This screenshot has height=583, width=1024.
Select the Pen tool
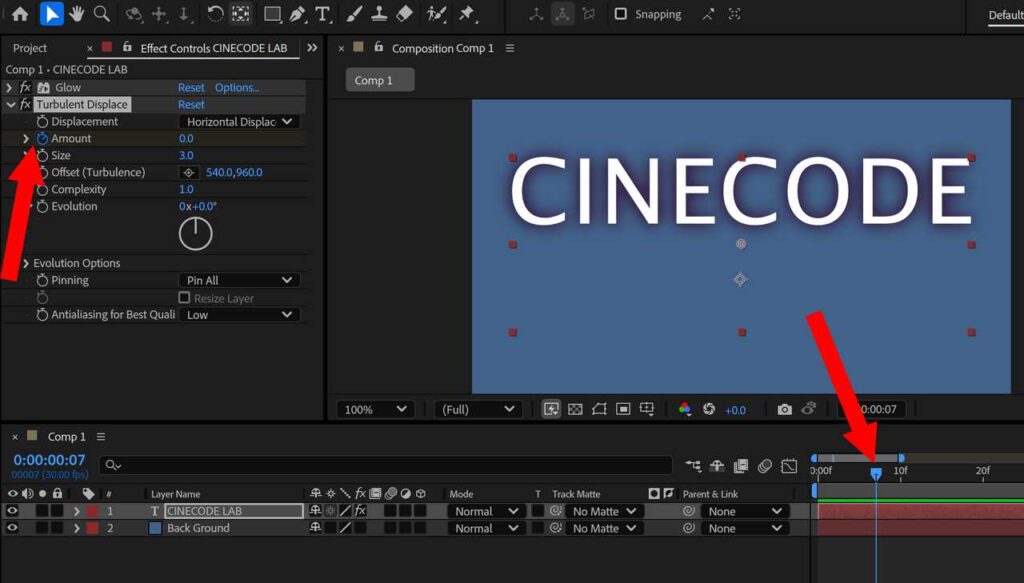298,14
